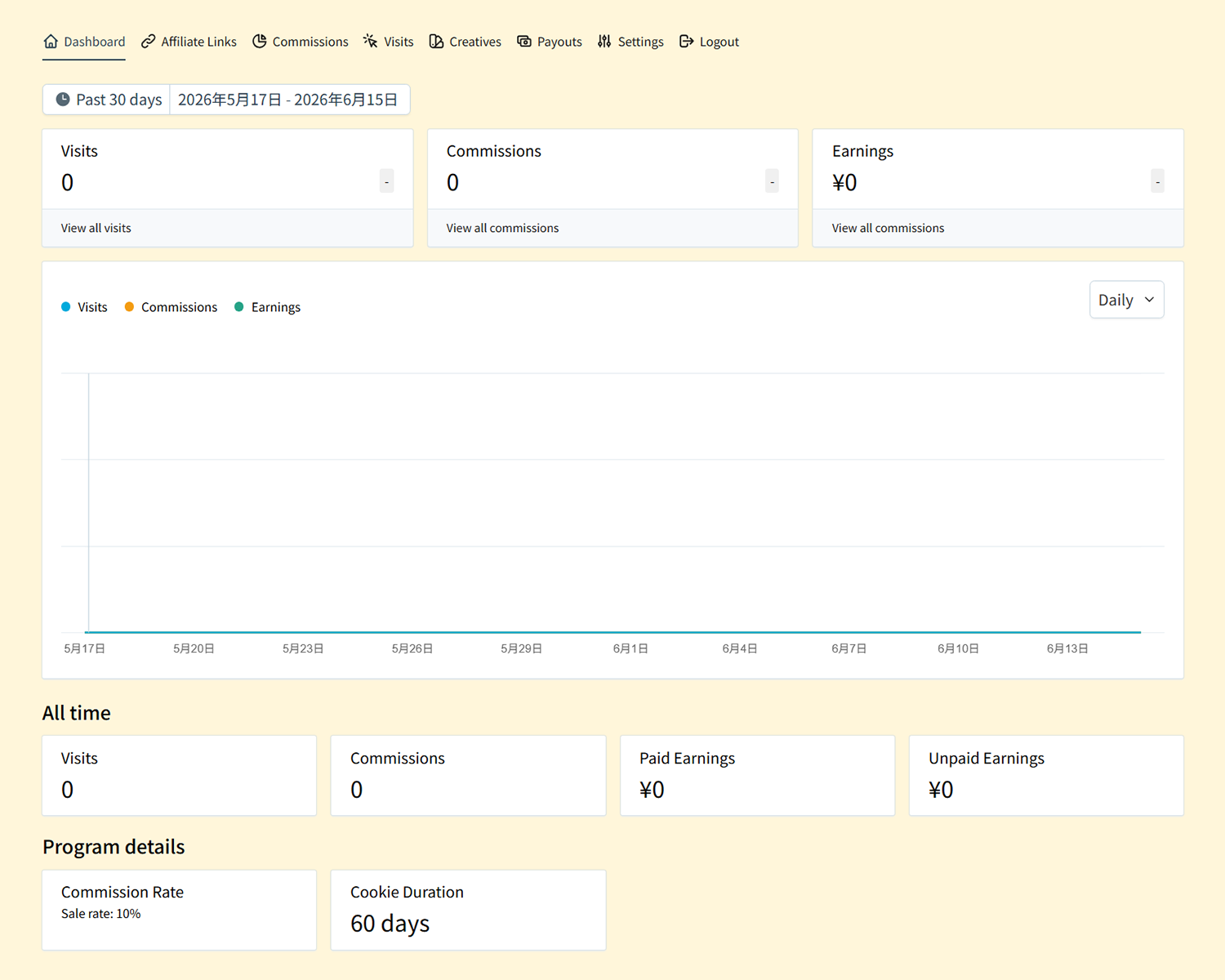Click the 6月7日 axis label
The height and width of the screenshot is (980, 1225).
tap(849, 648)
